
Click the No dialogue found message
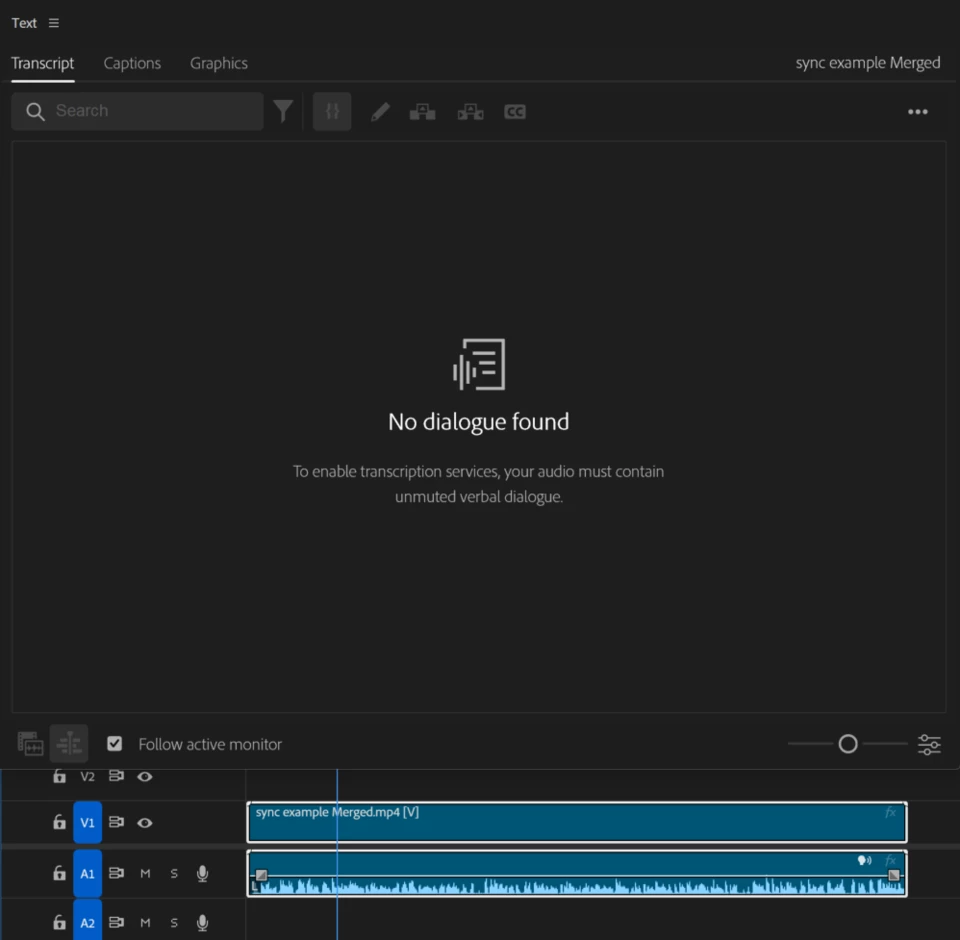pos(479,422)
